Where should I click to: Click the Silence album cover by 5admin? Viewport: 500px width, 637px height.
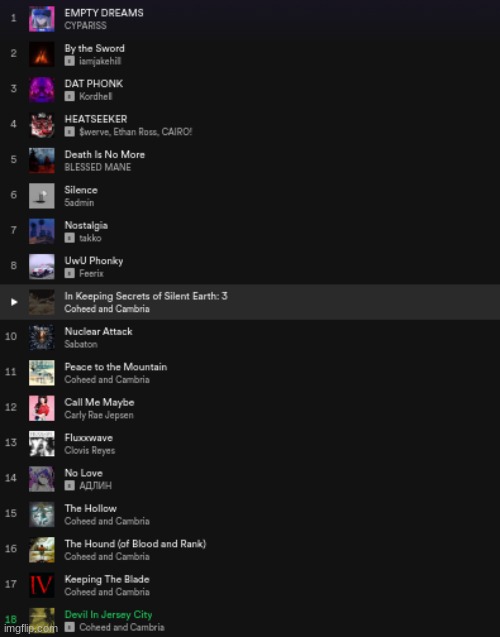(41, 195)
